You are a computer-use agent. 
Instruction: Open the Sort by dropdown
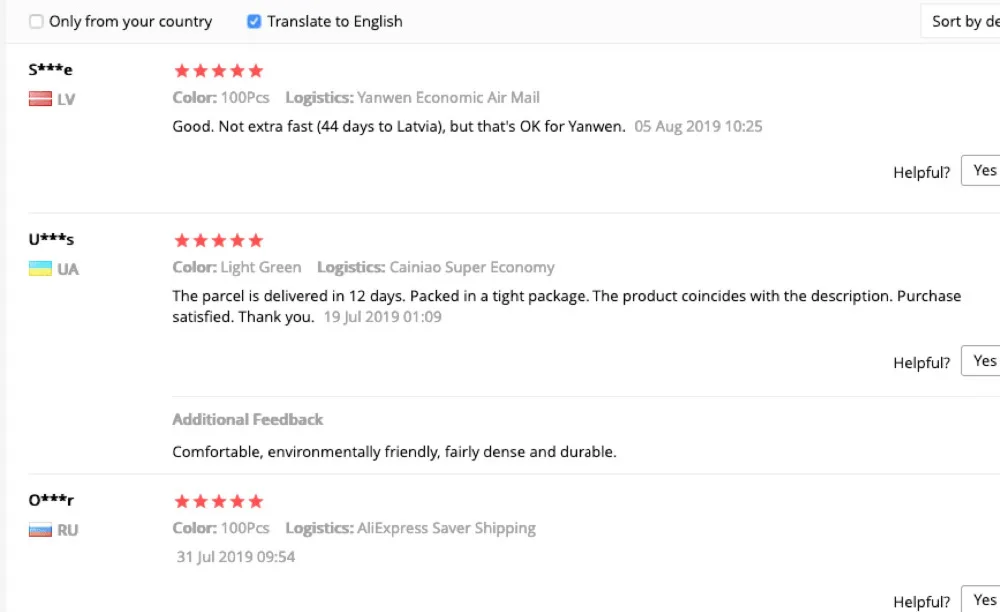tap(960, 21)
